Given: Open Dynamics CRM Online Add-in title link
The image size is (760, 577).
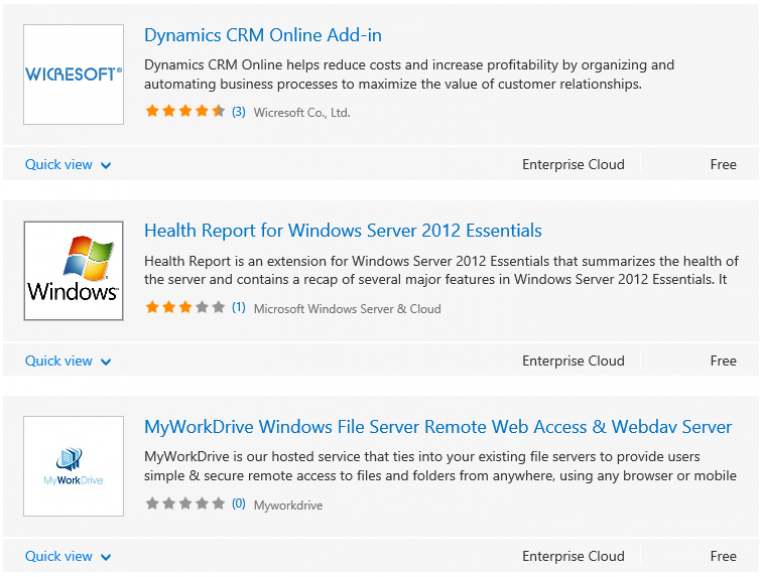Looking at the screenshot, I should tap(263, 35).
